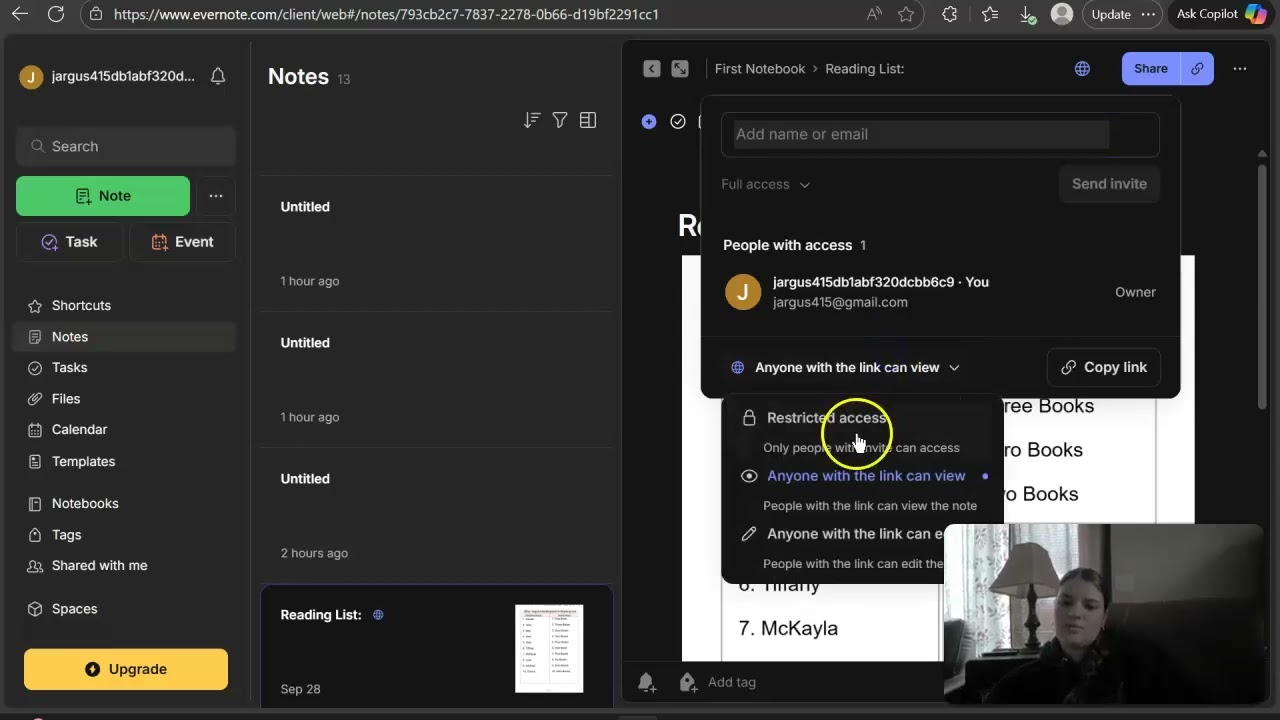
Task: Click the sort notes icon
Action: 532,120
